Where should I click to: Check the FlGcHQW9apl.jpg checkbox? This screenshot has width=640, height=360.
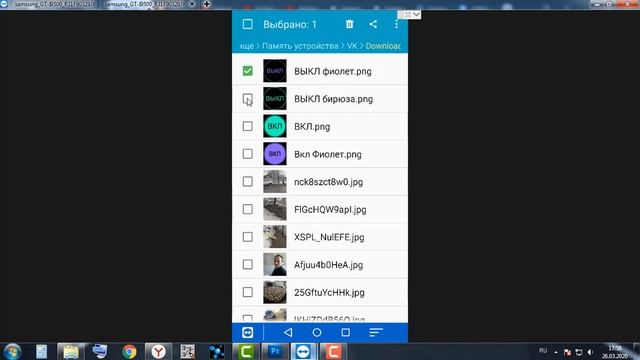point(247,209)
